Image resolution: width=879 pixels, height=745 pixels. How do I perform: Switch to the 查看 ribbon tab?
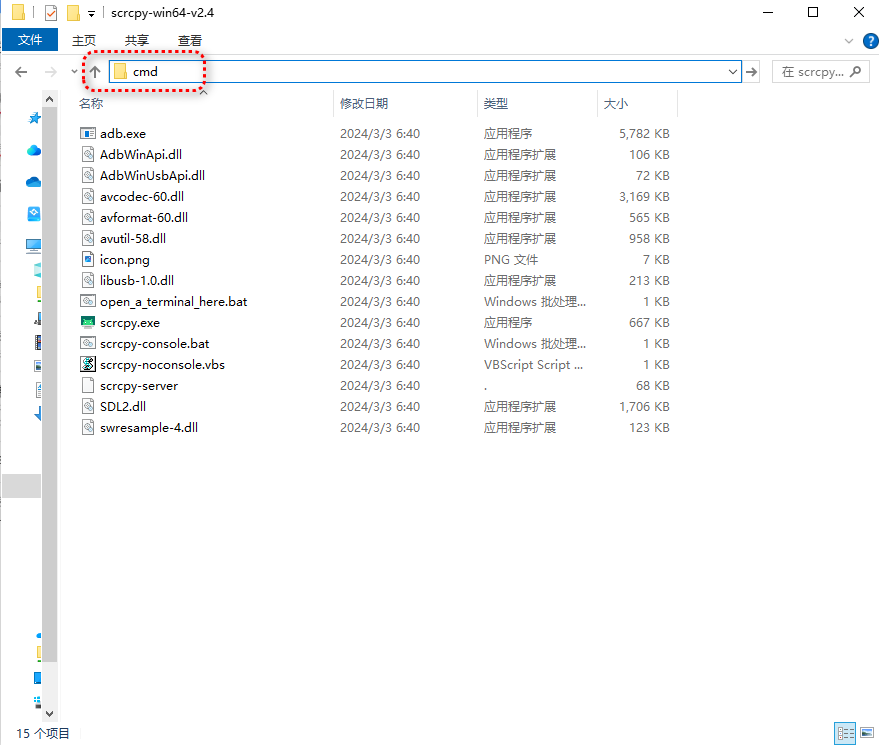[x=189, y=40]
